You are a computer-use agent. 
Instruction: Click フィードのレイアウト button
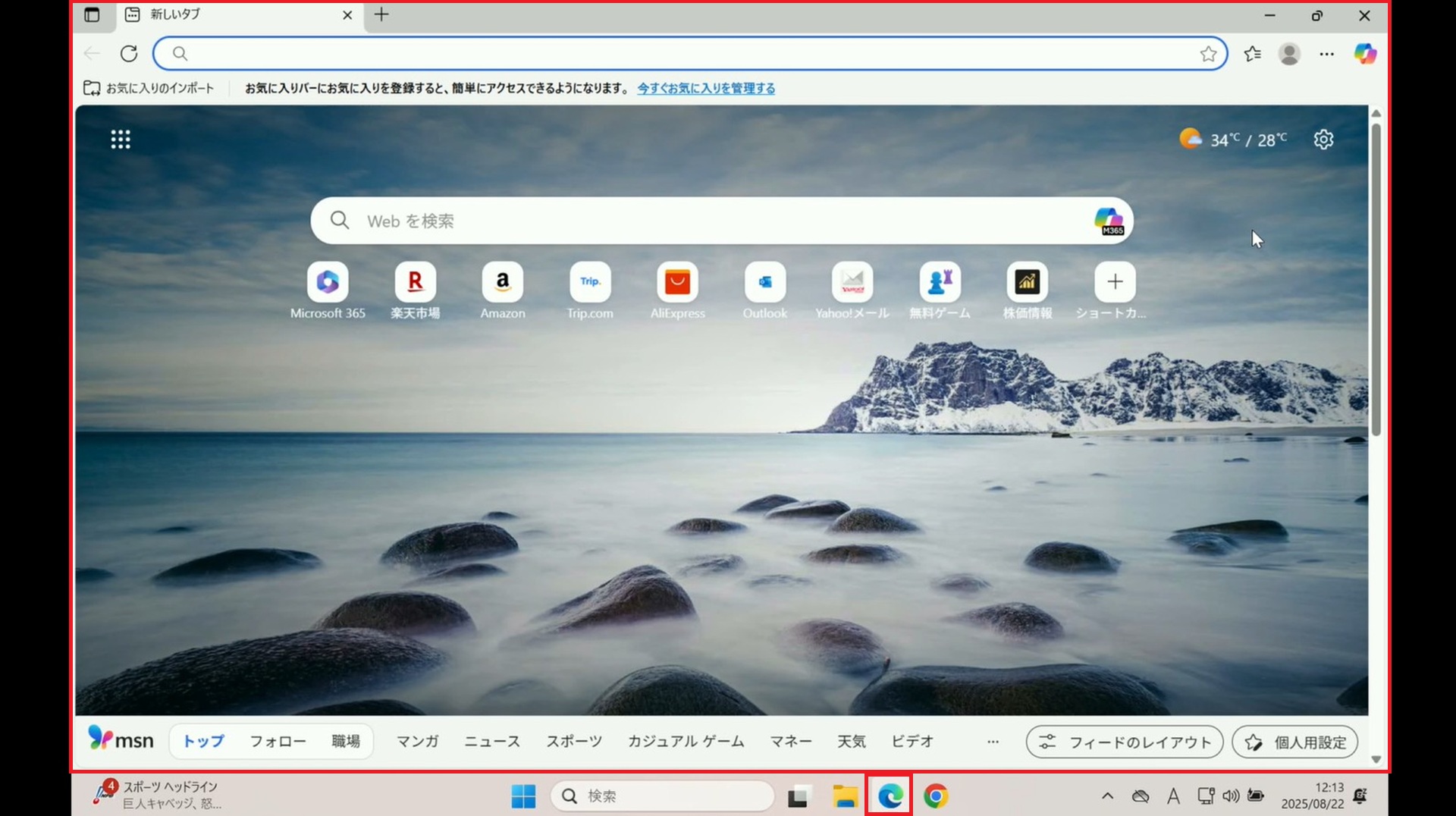coord(1124,742)
